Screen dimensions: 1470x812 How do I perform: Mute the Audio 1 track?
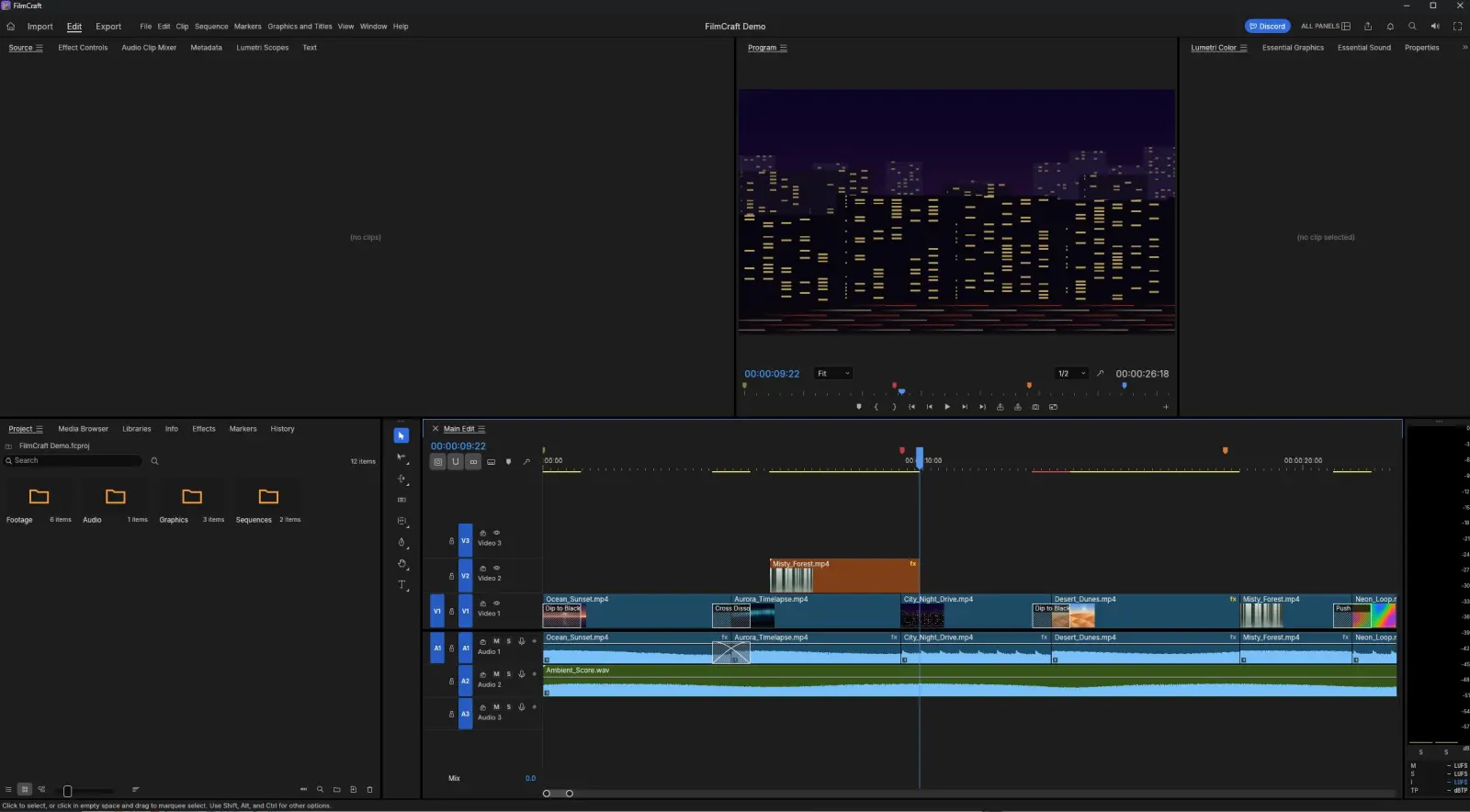point(496,641)
